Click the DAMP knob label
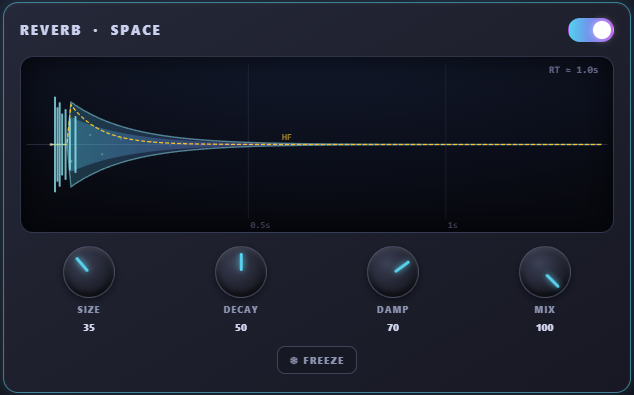 click(x=393, y=309)
